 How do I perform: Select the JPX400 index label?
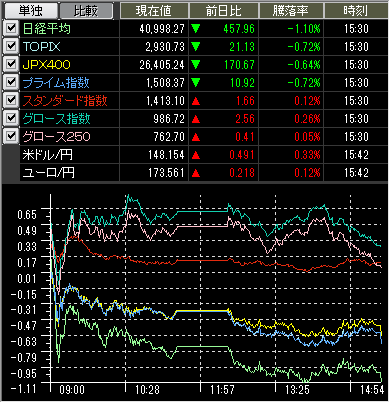[x=46, y=65]
